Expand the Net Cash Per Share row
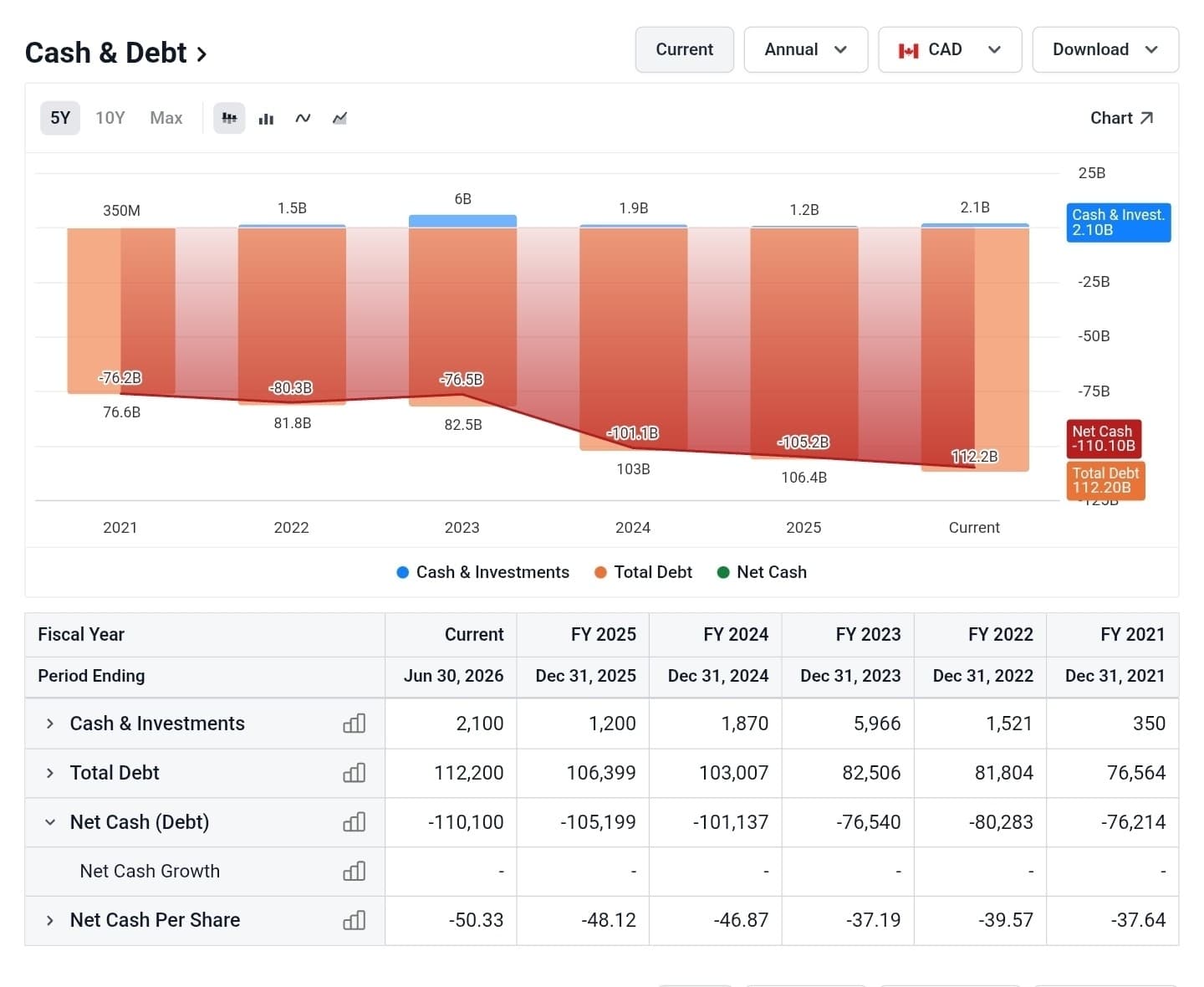This screenshot has width=1204, height=987. 50,920
